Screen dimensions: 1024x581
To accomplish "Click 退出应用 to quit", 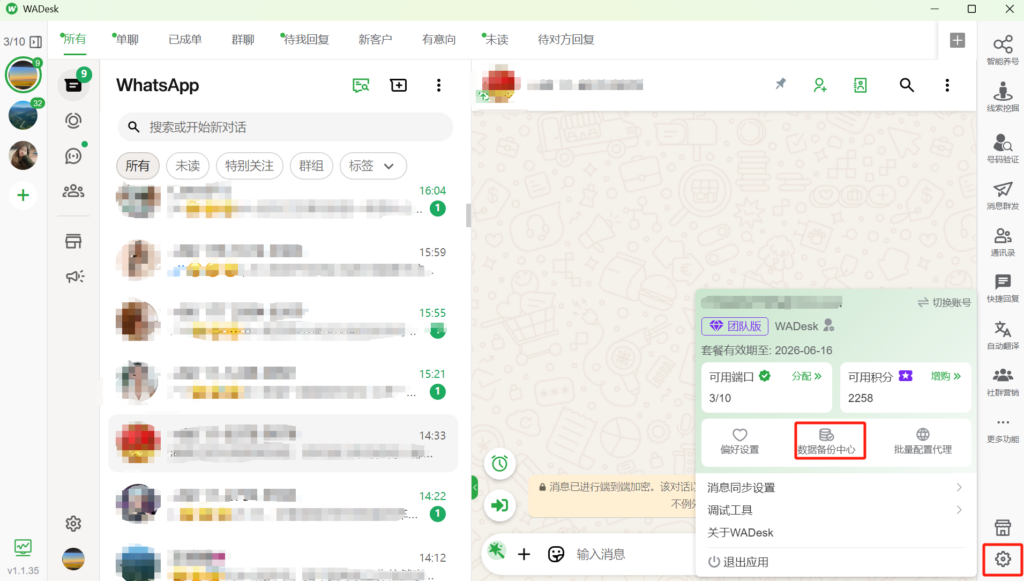I will pos(738,562).
